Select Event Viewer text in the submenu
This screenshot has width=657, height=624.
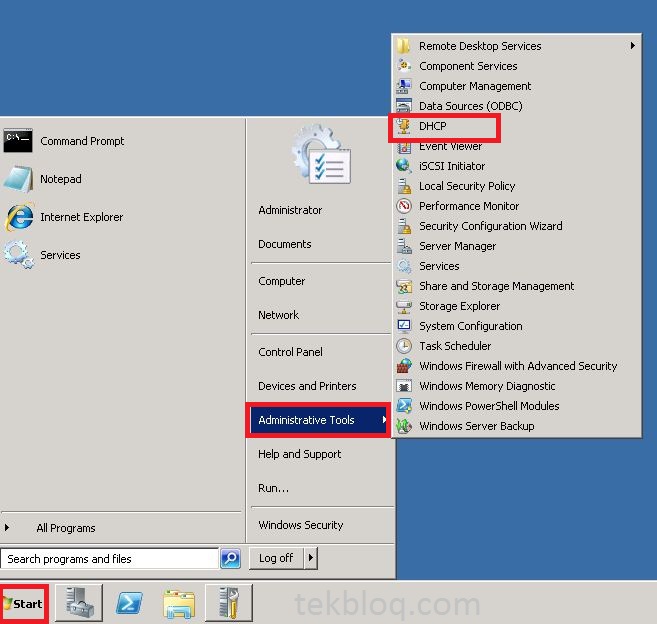tap(450, 146)
